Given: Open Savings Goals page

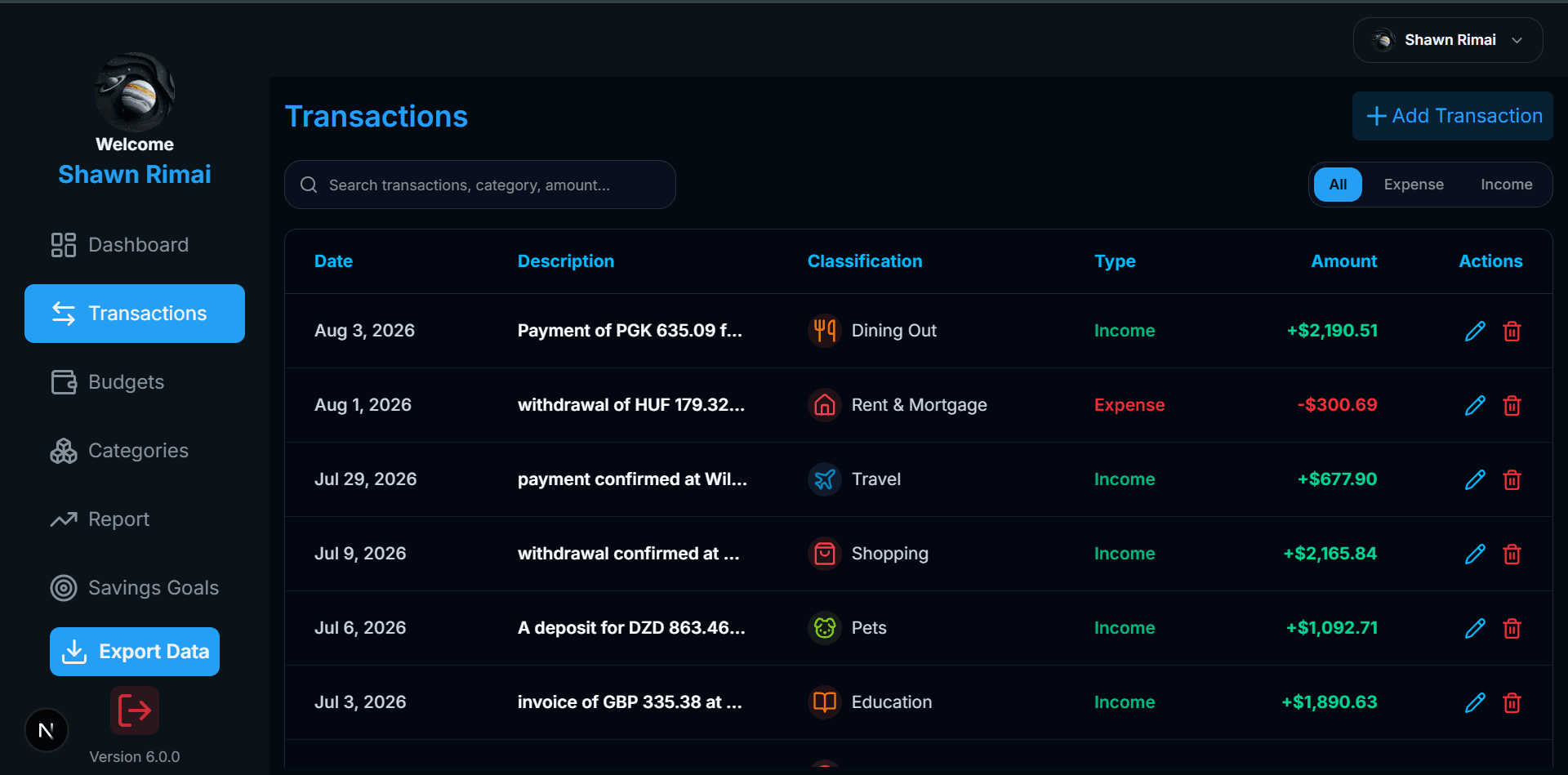Looking at the screenshot, I should point(135,588).
